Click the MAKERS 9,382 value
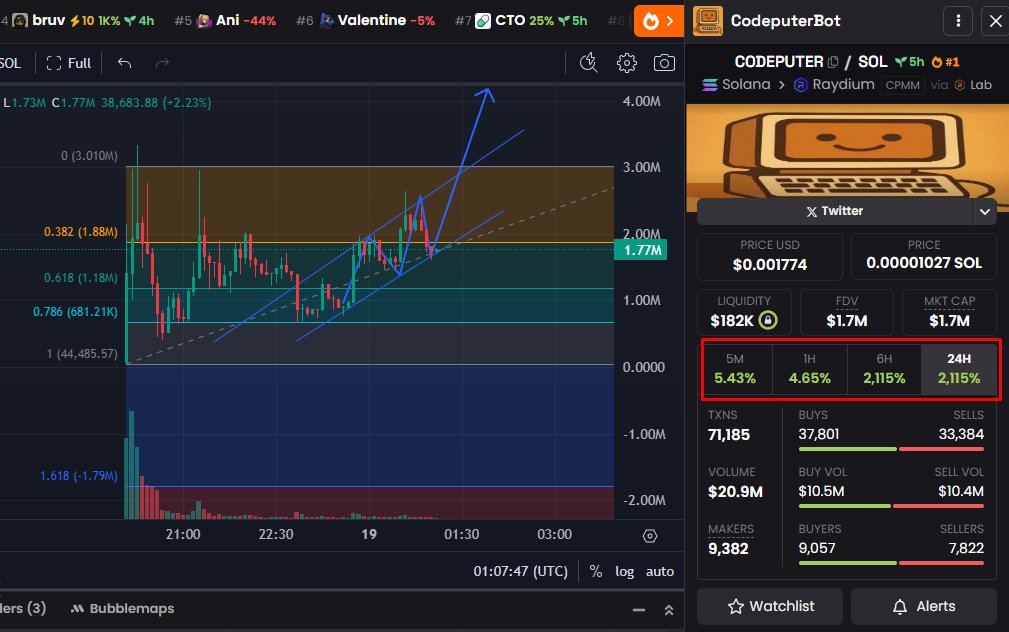This screenshot has height=632, width=1009. pos(728,549)
